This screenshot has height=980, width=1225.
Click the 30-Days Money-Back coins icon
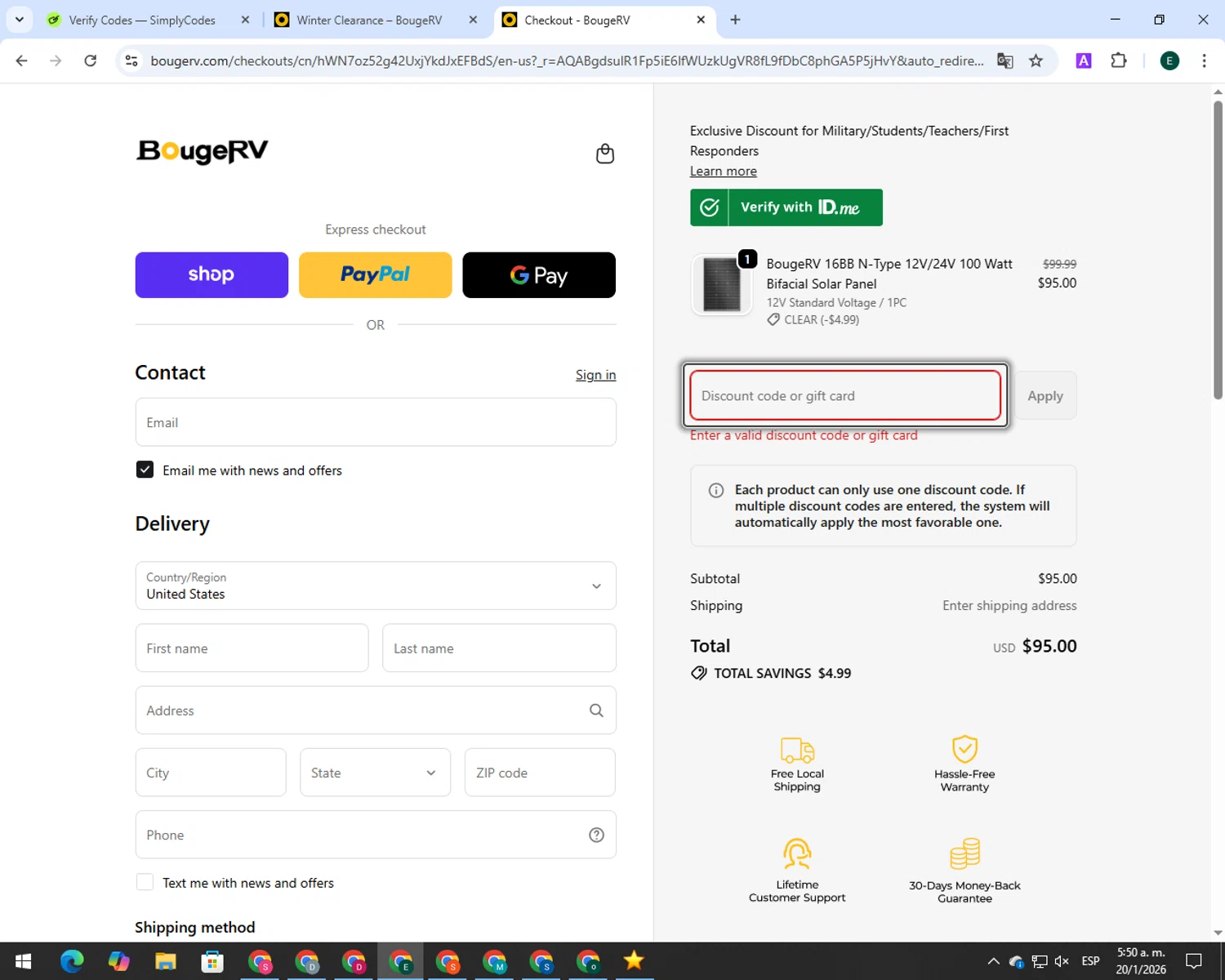coord(964,854)
